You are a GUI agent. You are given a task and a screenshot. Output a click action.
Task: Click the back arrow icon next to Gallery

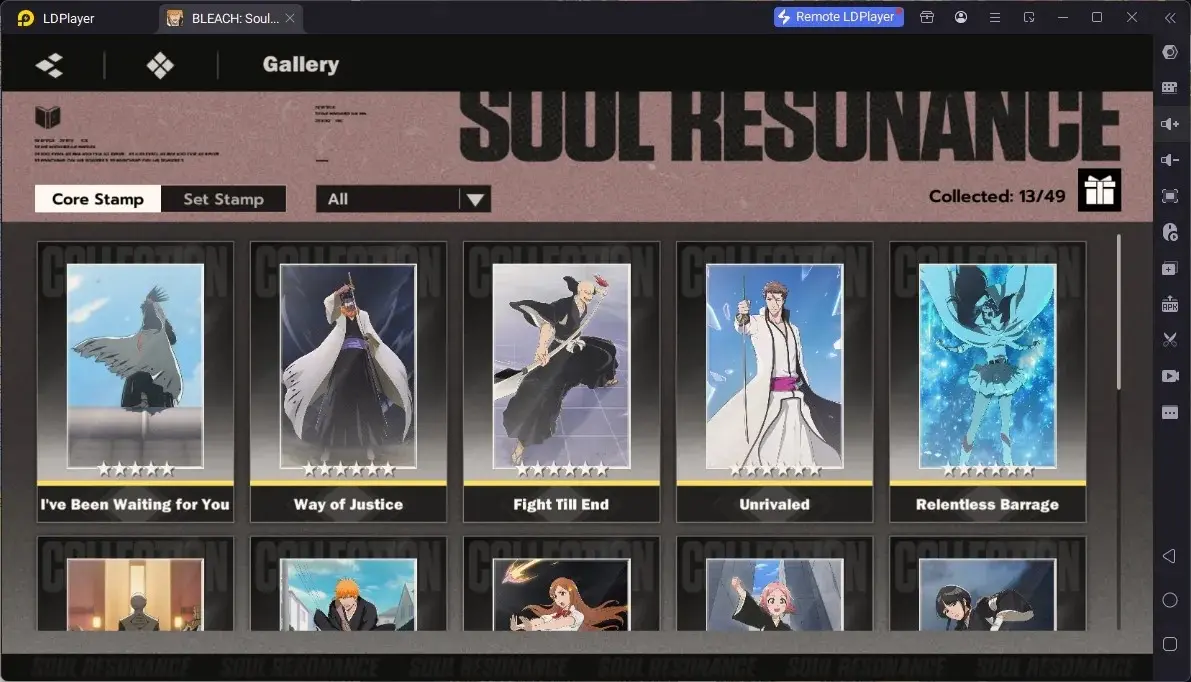pos(49,65)
